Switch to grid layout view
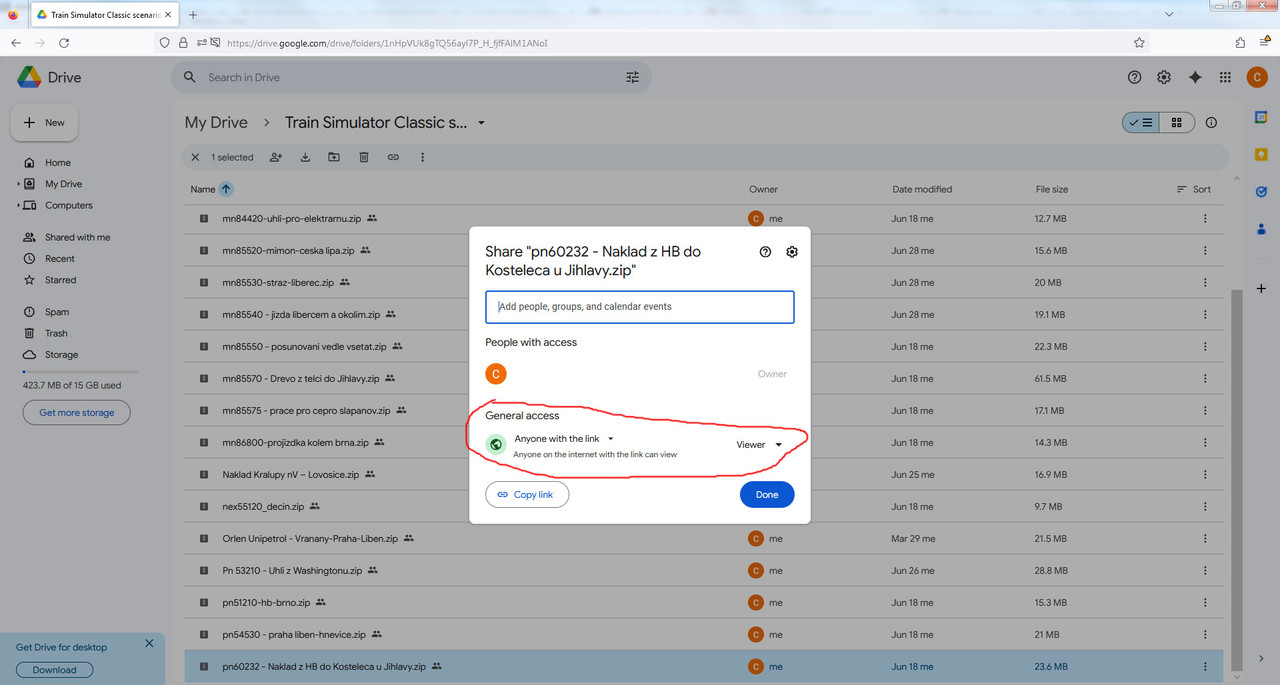This screenshot has width=1280, height=685. tap(1176, 123)
